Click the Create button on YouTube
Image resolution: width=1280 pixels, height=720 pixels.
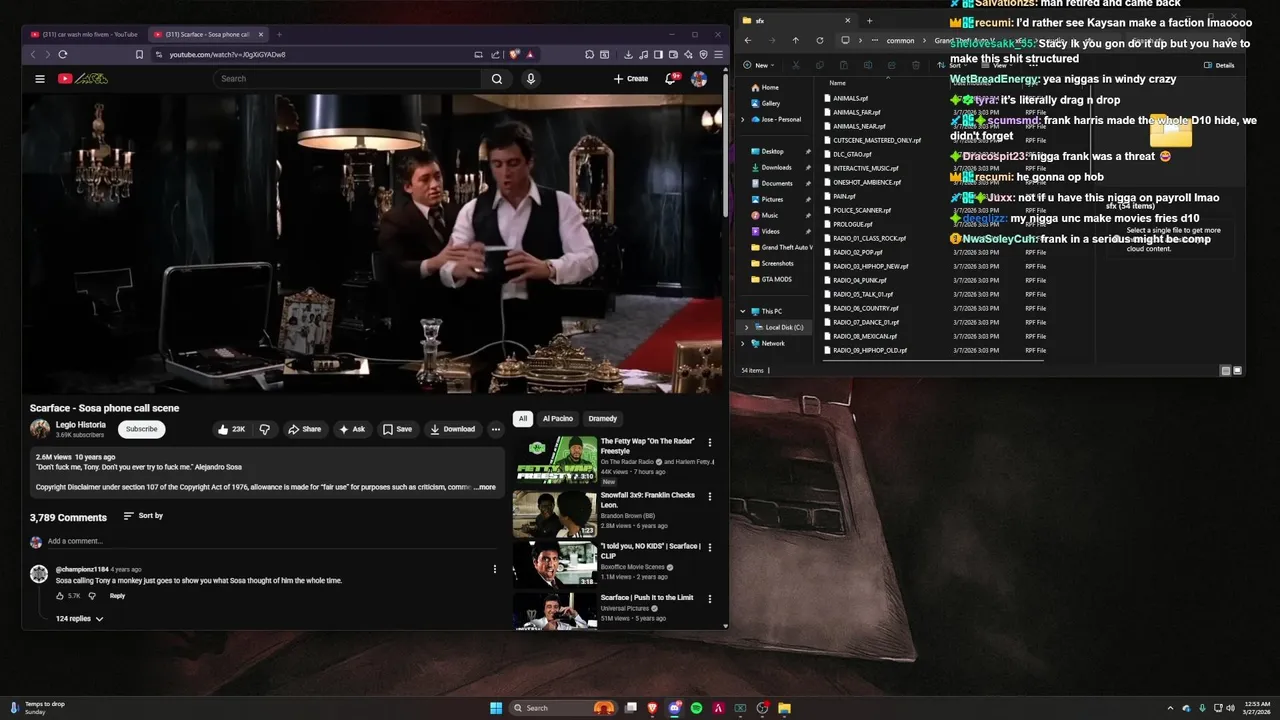(x=631, y=79)
